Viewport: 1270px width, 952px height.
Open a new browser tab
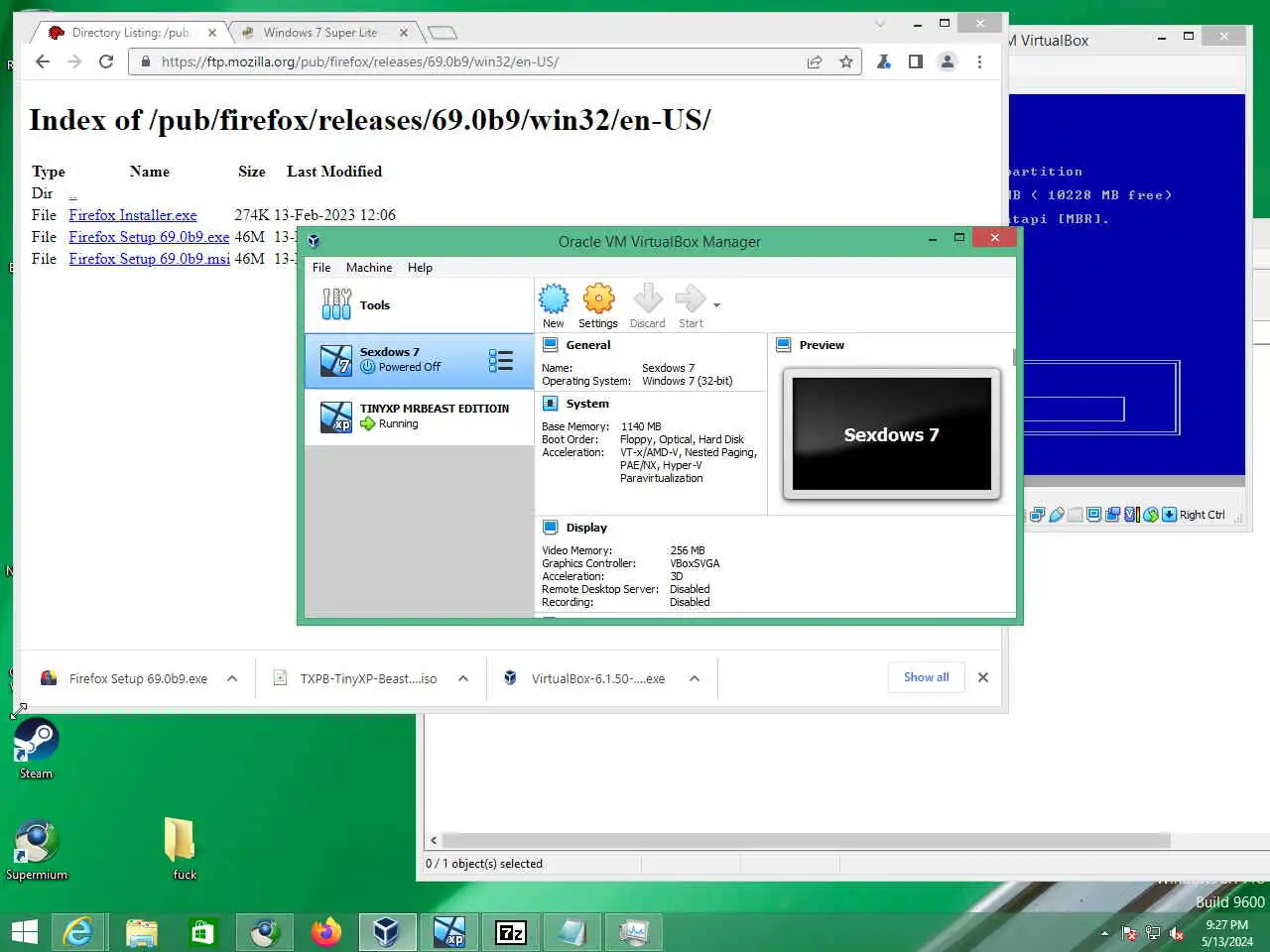pyautogui.click(x=443, y=33)
